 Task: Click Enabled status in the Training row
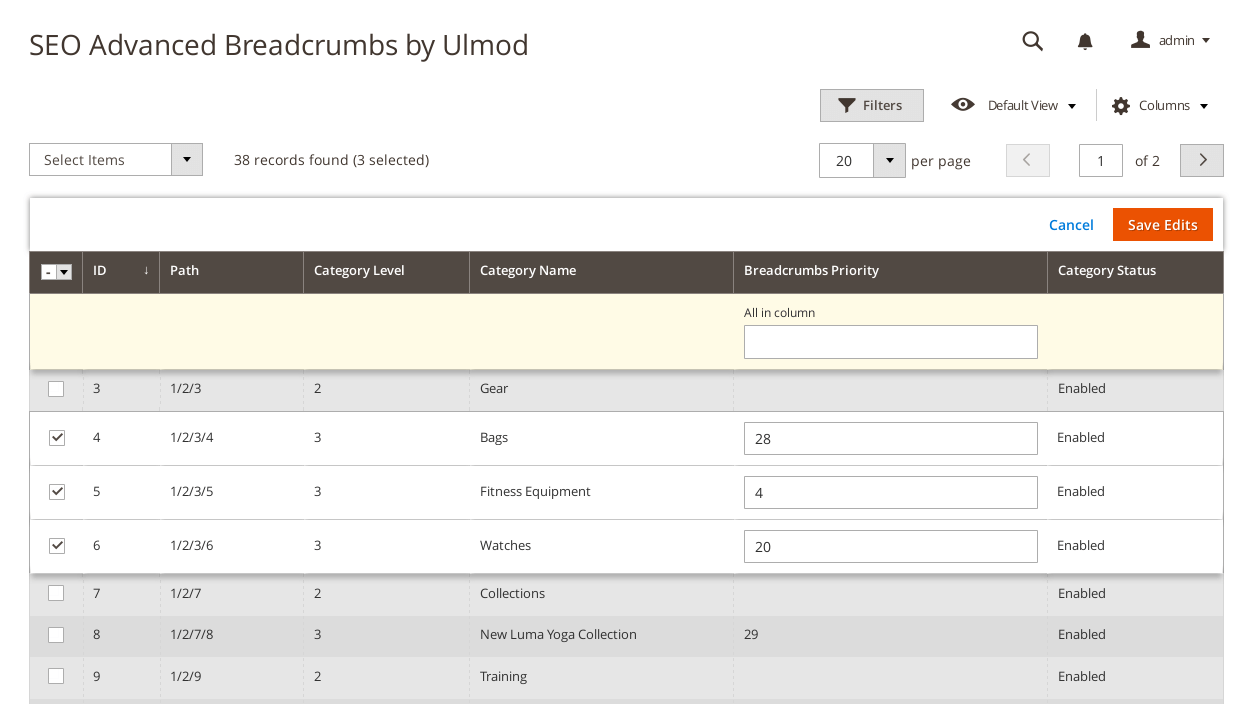(1082, 676)
